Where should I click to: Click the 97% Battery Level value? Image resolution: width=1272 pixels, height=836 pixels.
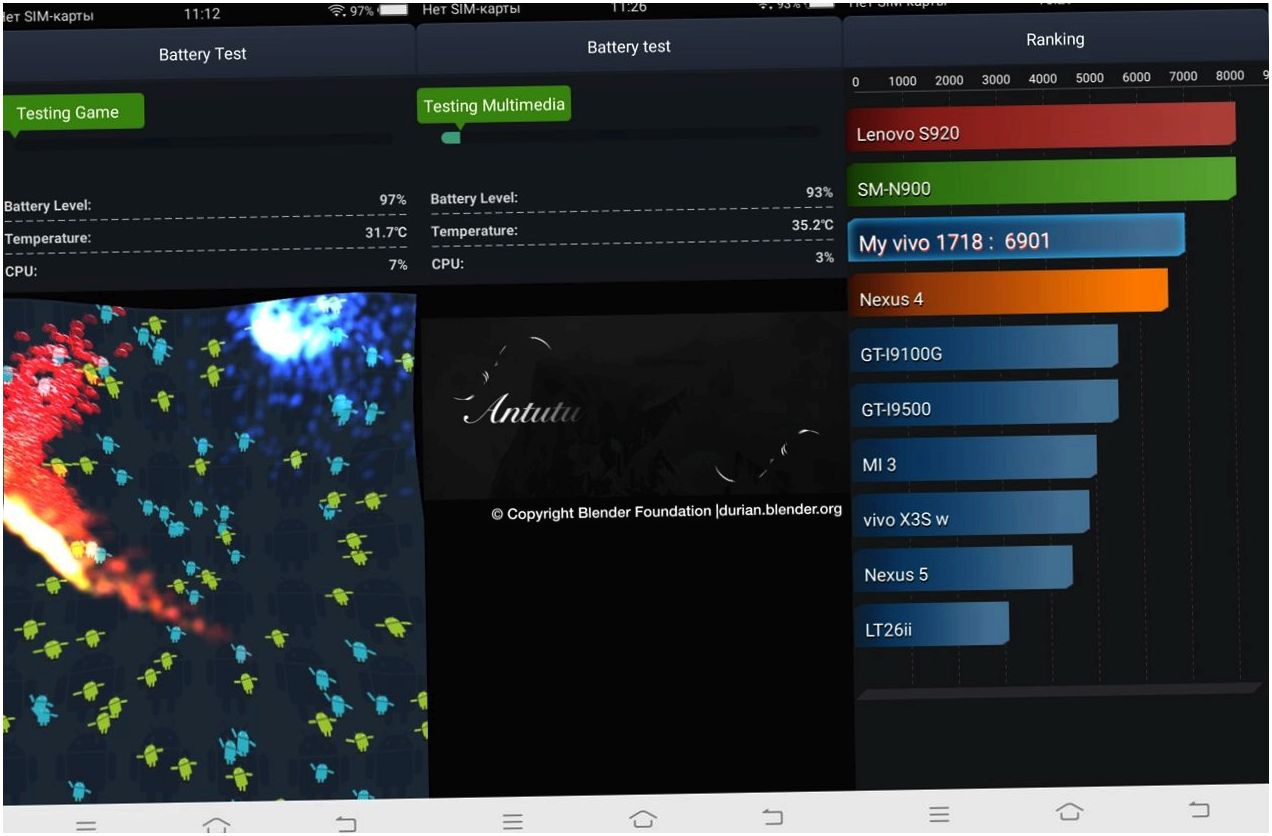tap(393, 200)
